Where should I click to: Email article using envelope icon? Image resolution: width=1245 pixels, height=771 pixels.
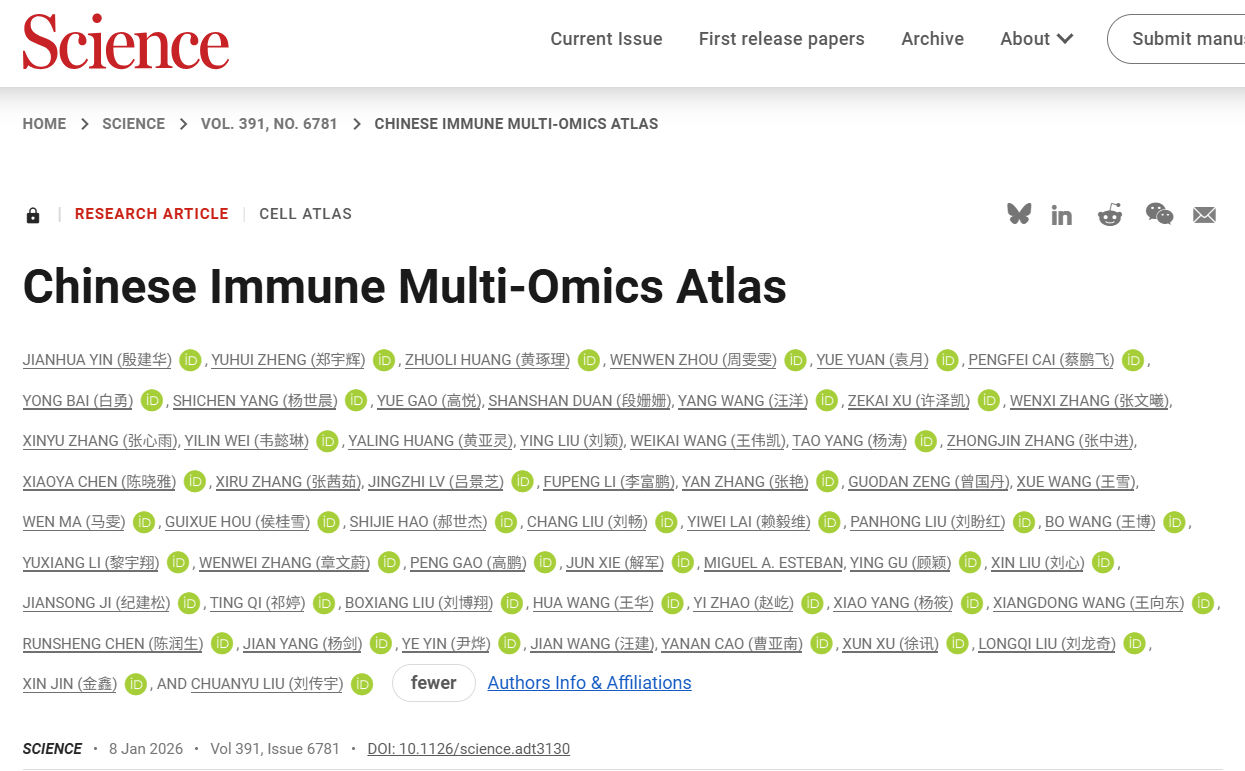coord(1204,215)
